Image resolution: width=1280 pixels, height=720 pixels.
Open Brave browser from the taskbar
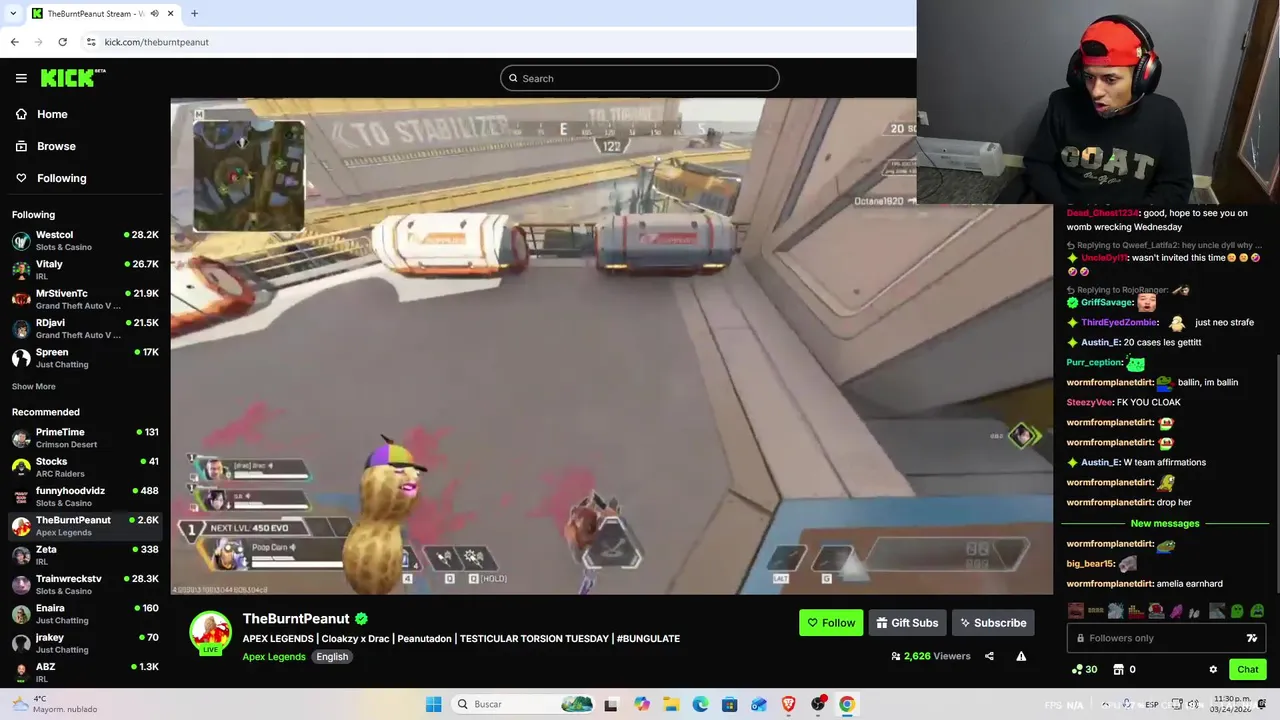pos(788,704)
